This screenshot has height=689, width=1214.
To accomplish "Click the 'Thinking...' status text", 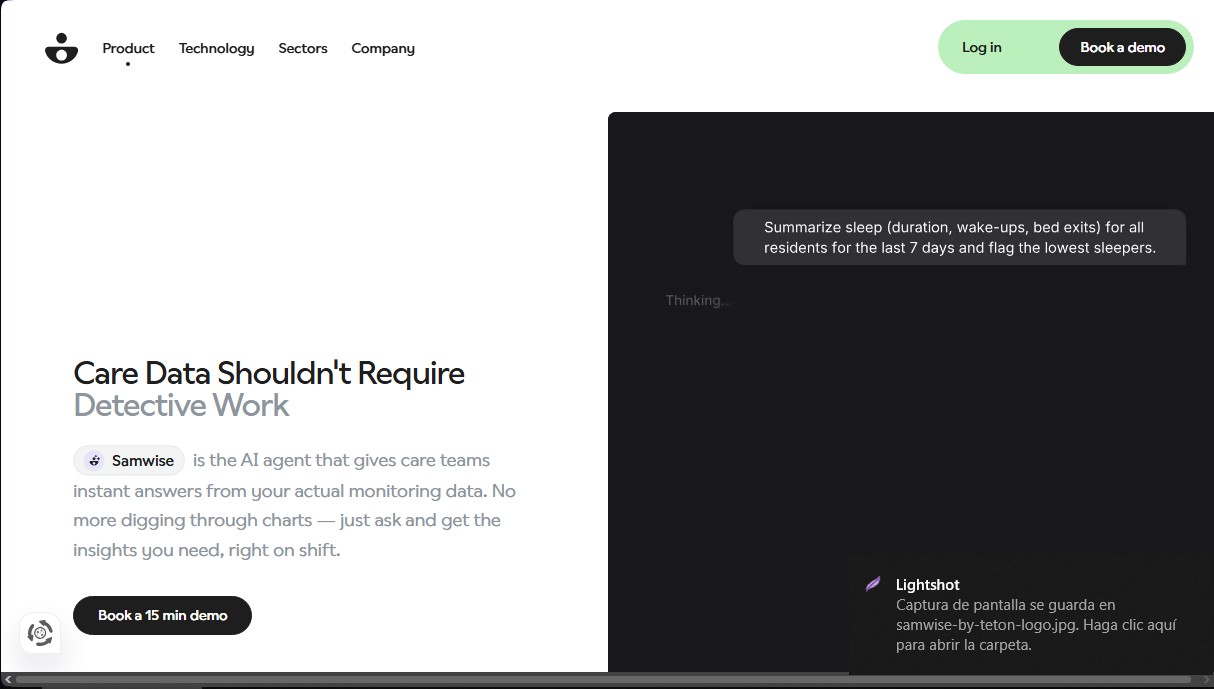I will point(699,300).
